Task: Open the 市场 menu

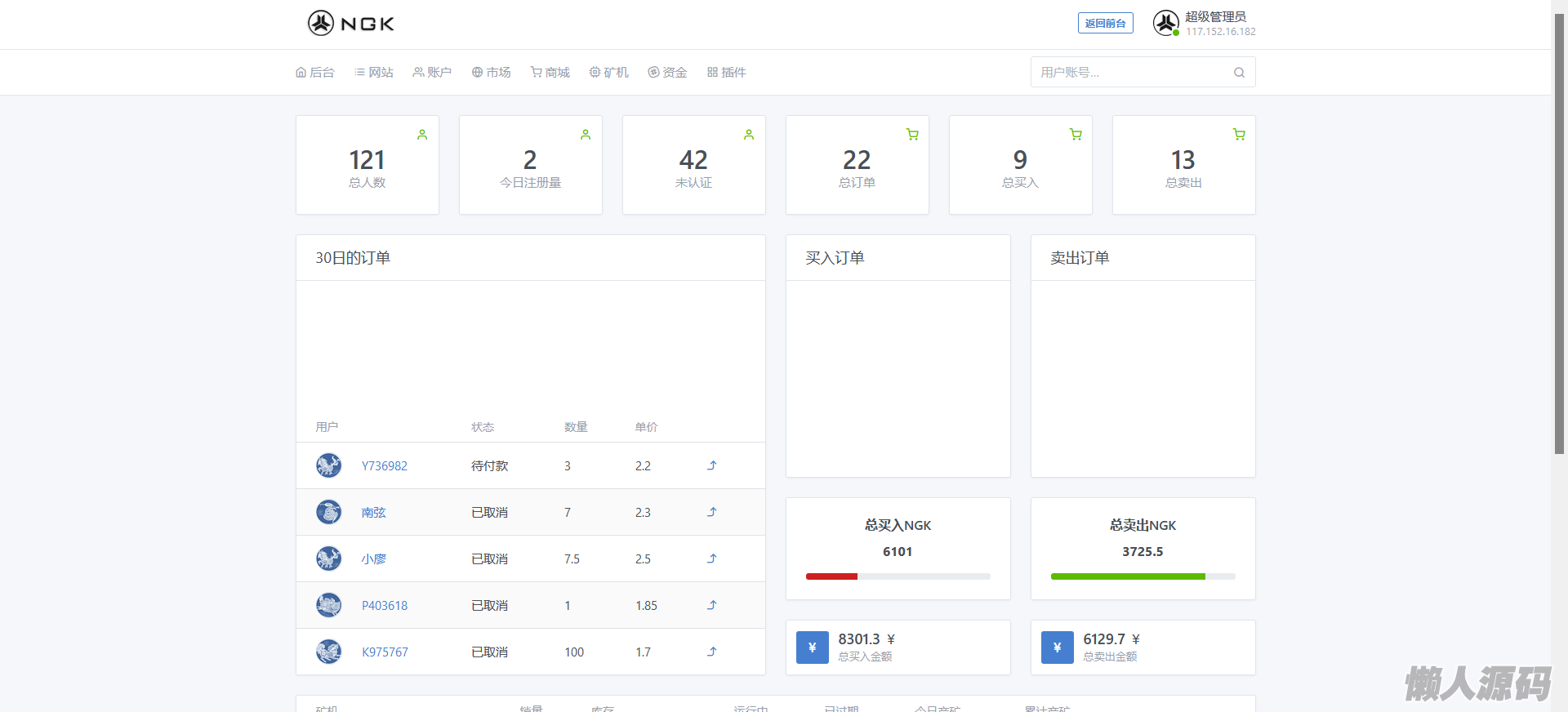Action: pyautogui.click(x=492, y=73)
